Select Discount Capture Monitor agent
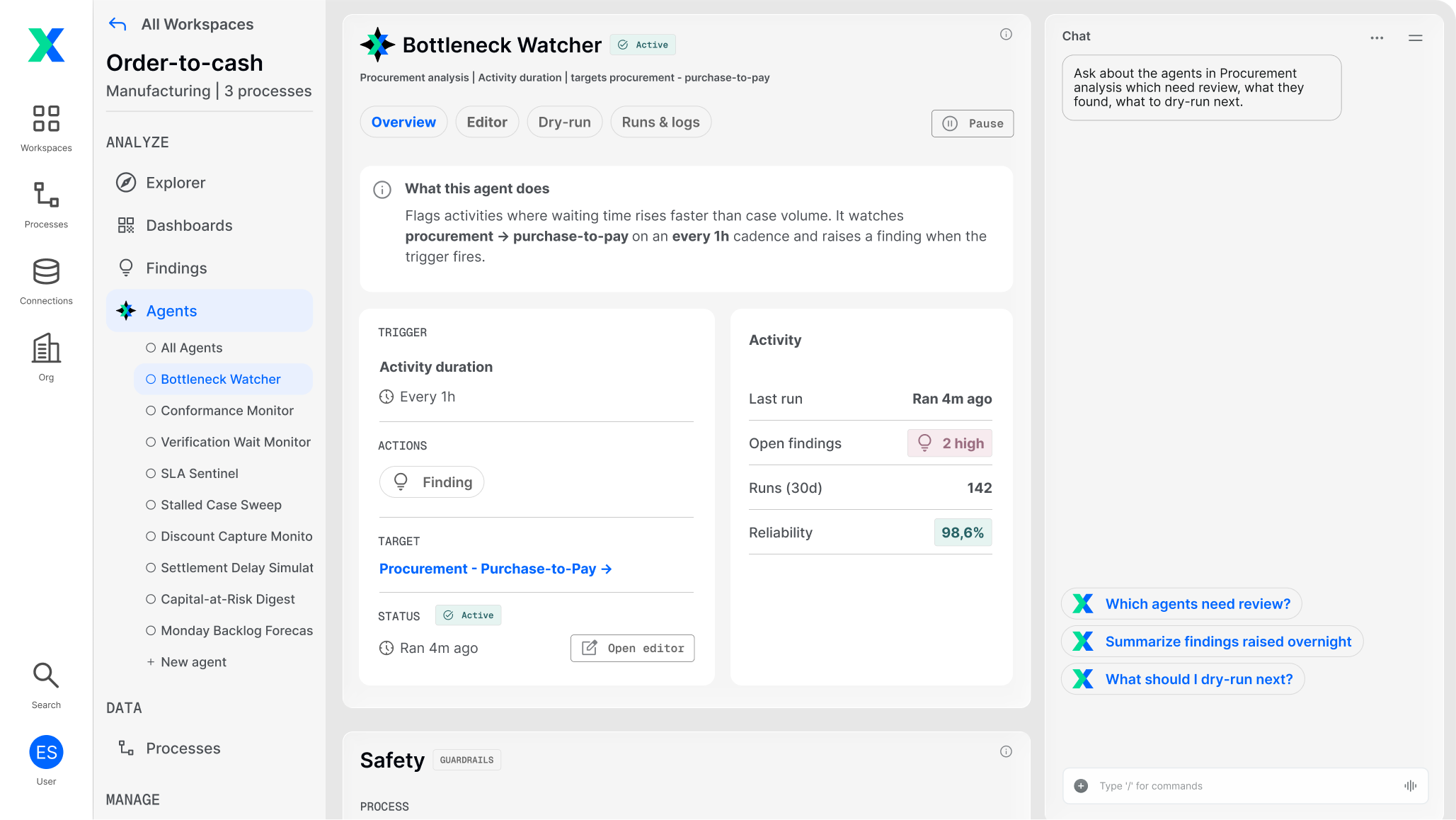Screen dimensions: 1456x820 (x=224, y=536)
